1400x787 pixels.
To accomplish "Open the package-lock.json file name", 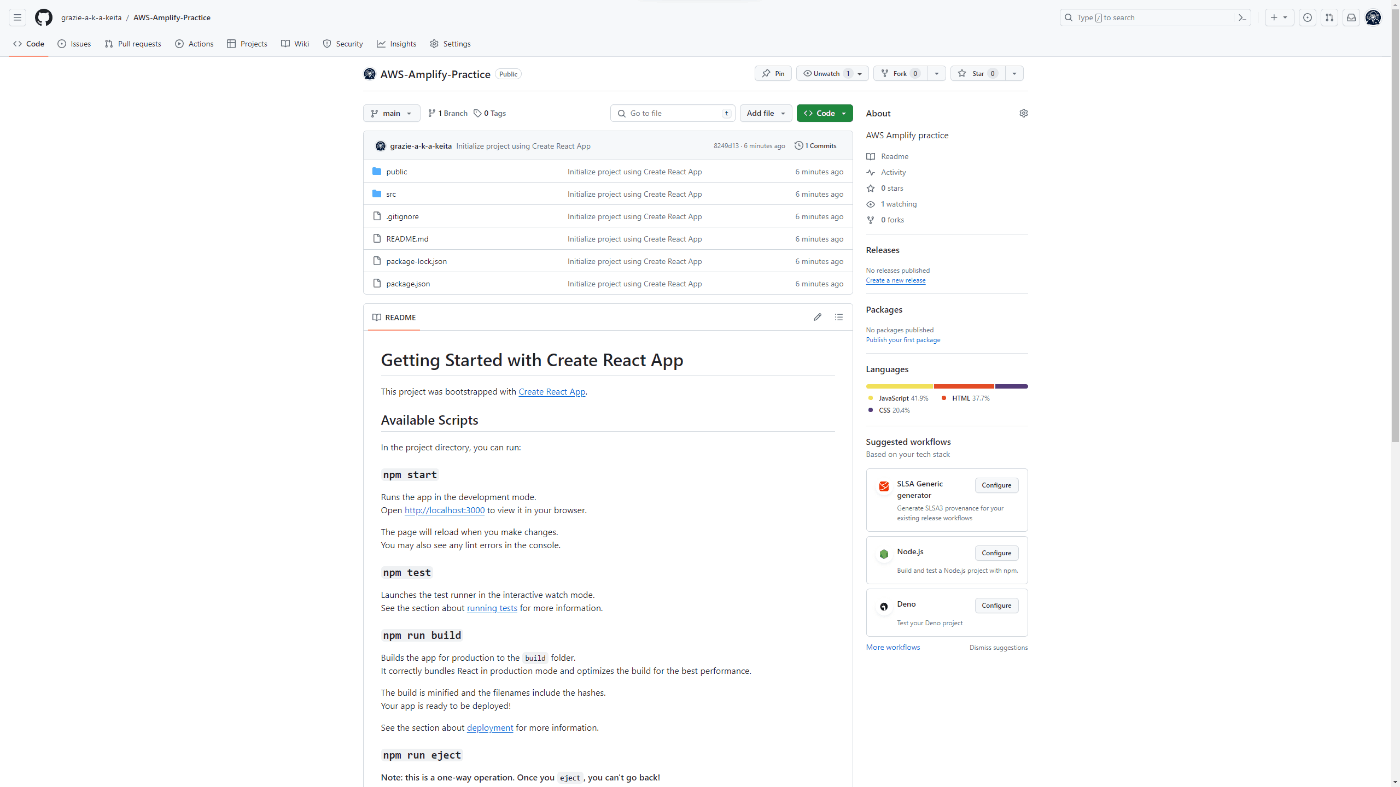I will click(416, 261).
